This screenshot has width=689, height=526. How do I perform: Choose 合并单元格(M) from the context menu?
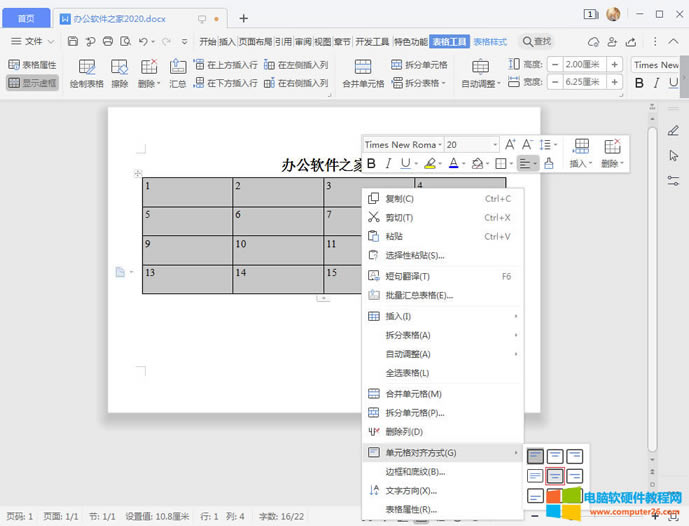tap(413, 394)
